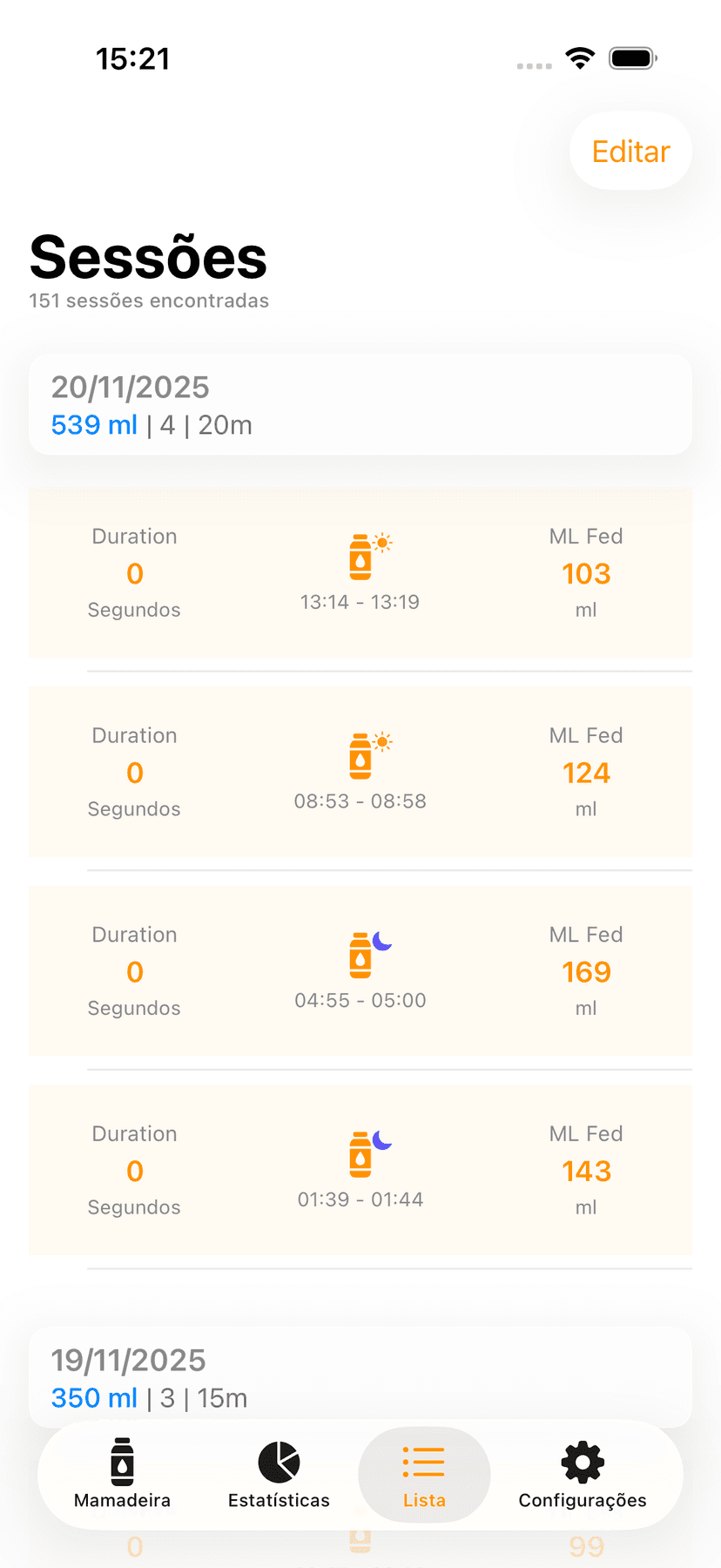Tap the Wi-Fi status icon
721x1568 pixels.
pos(580,58)
